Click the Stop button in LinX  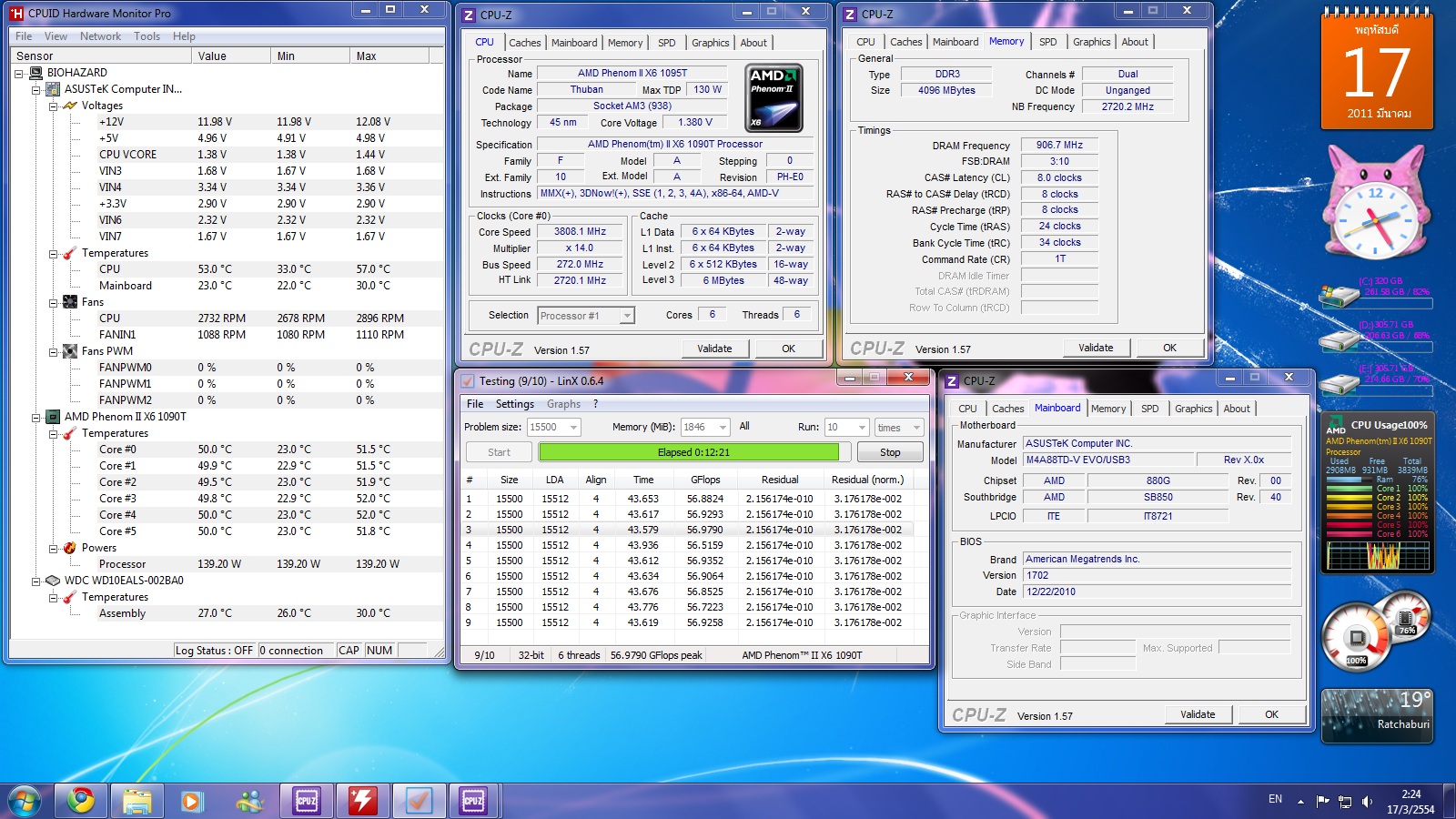[890, 452]
